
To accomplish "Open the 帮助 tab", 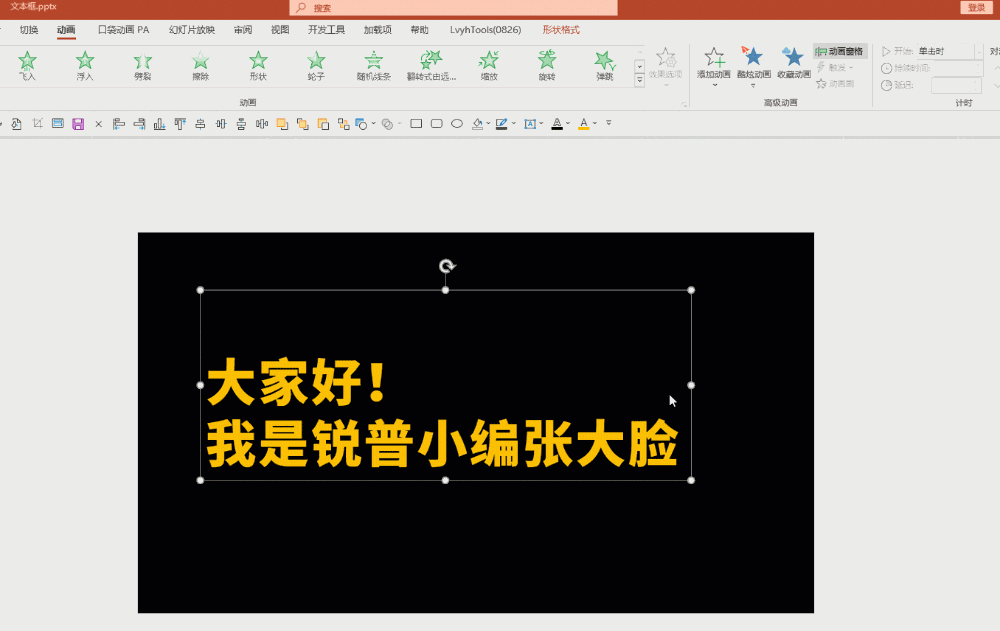I will (419, 30).
